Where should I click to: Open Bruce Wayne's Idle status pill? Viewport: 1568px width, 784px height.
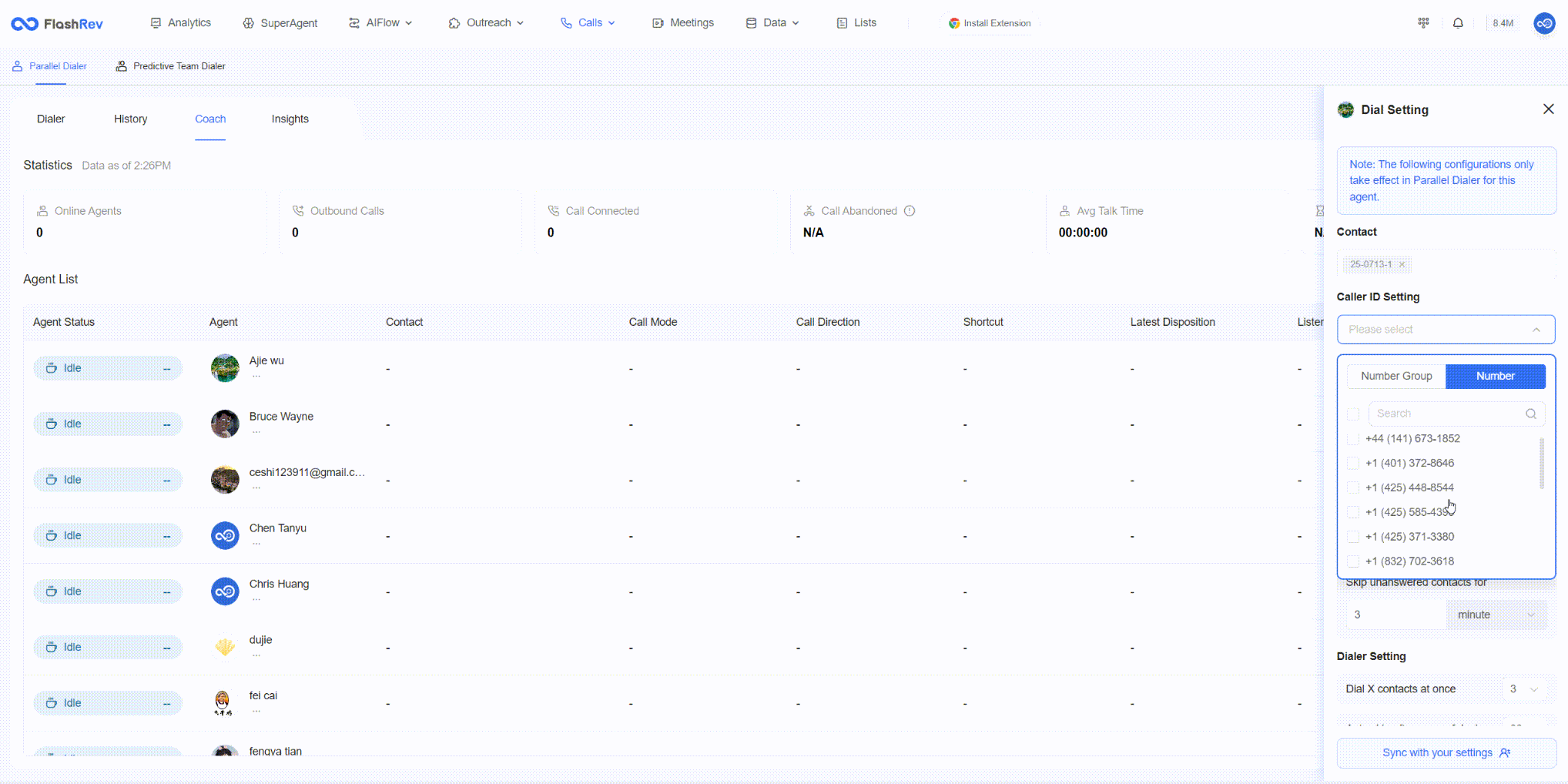point(108,424)
